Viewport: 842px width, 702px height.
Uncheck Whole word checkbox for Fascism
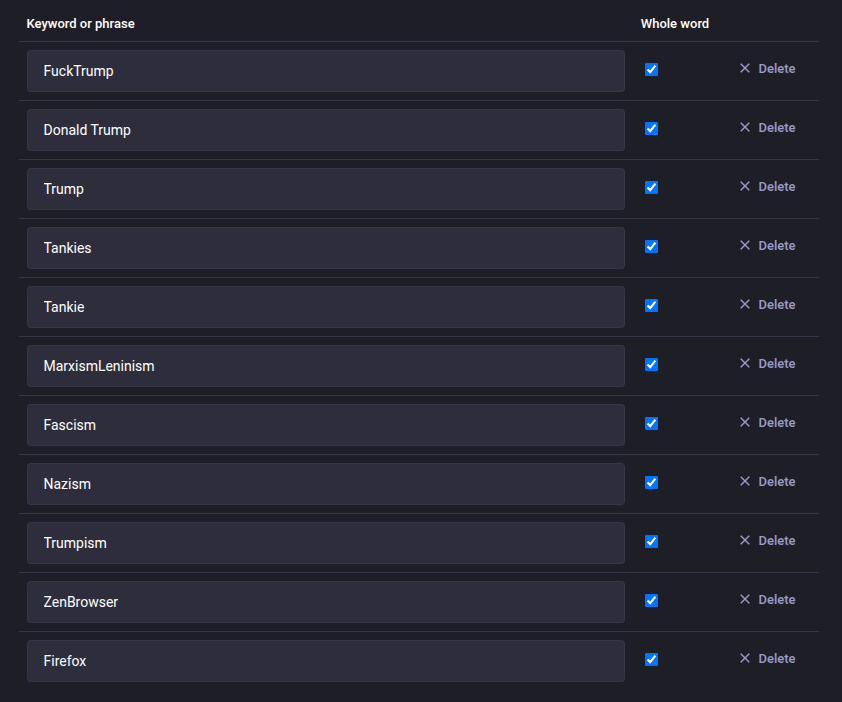point(651,424)
